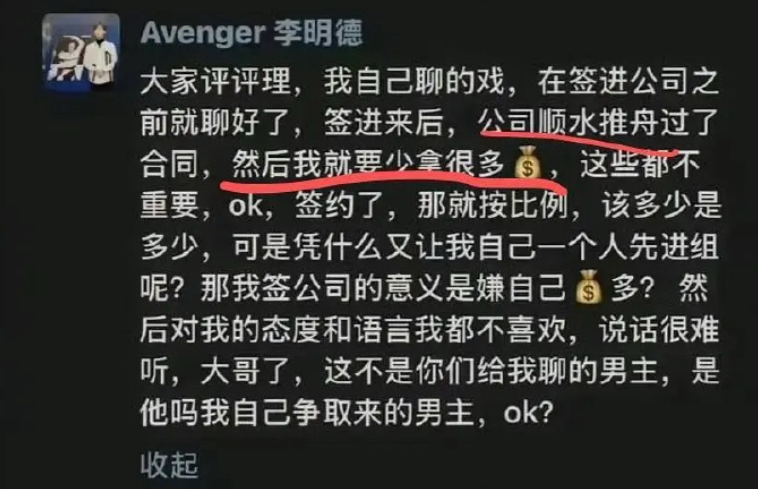Click the word 合同 at line start
The width and height of the screenshot is (758, 489).
[x=170, y=163]
